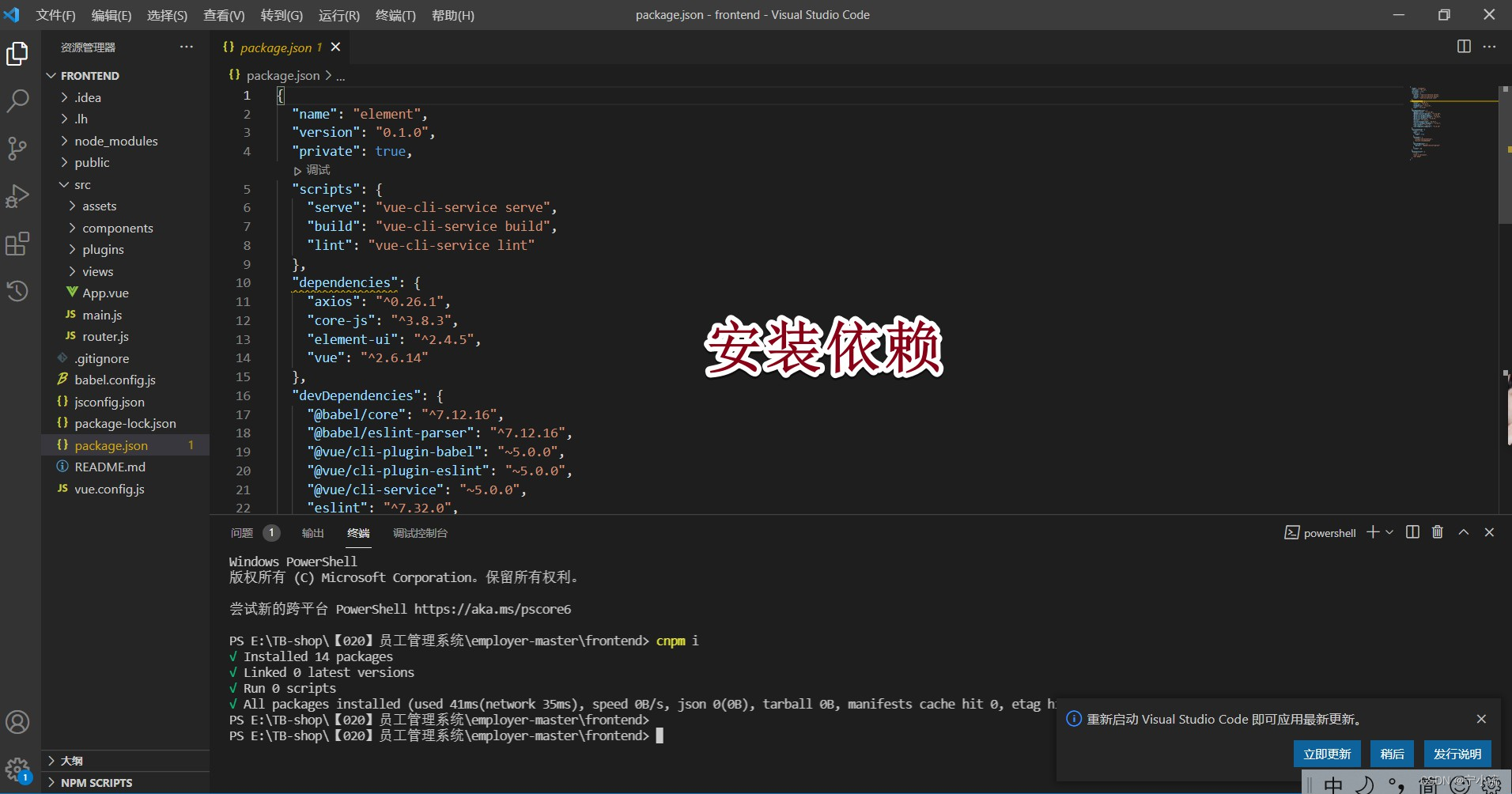Close the terminal panel
The width and height of the screenshot is (1512, 794).
1489,532
